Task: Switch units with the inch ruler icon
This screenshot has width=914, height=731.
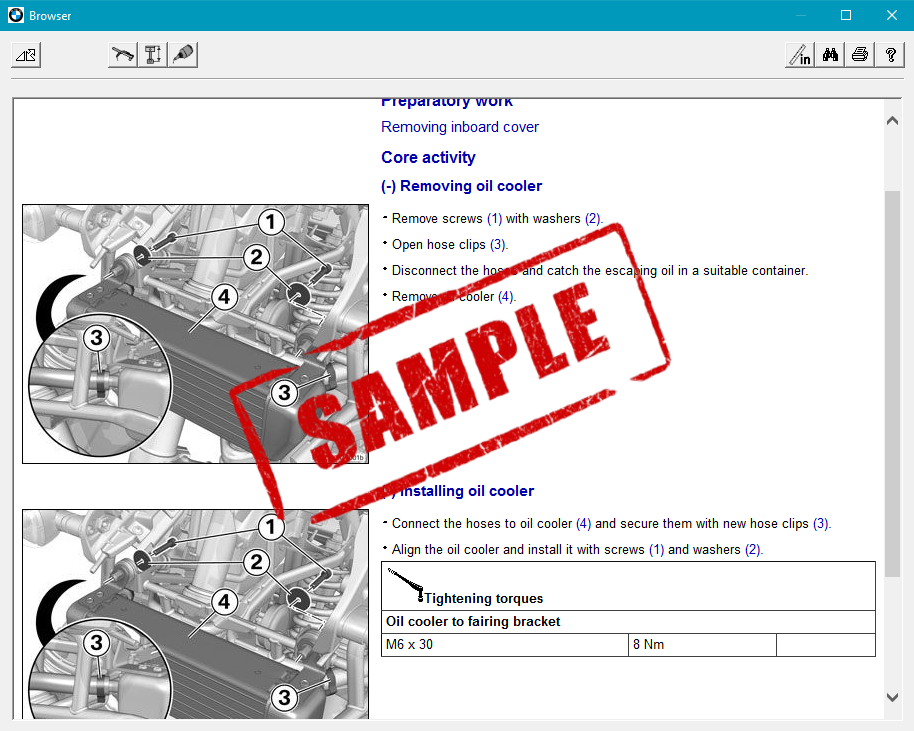Action: [800, 55]
